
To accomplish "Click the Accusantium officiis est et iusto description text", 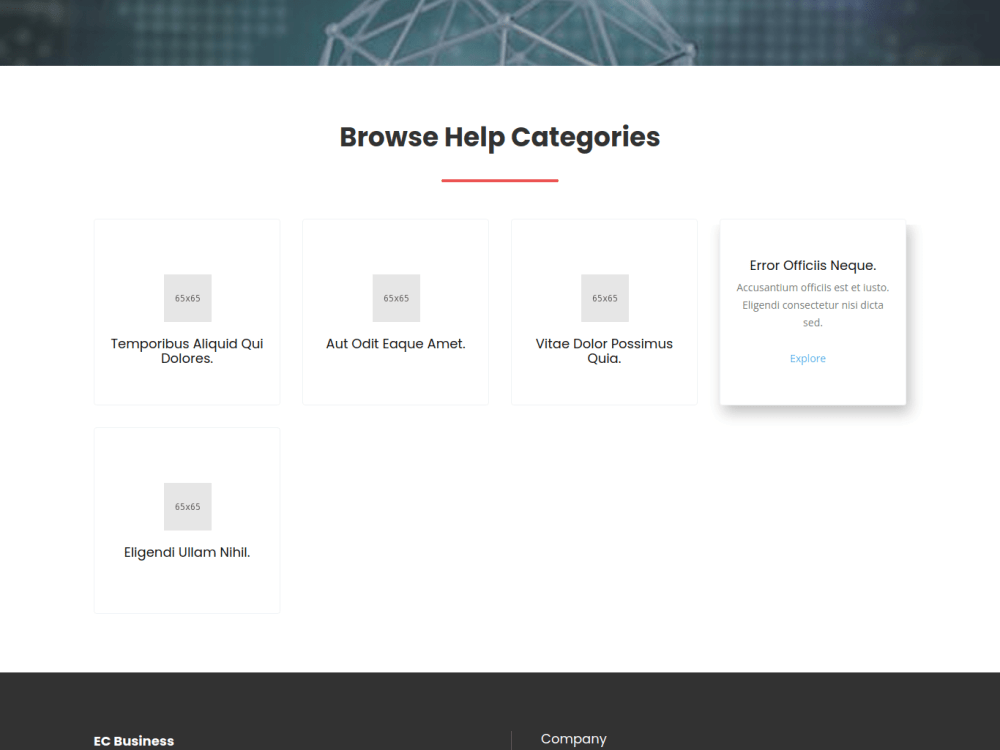I will tap(812, 305).
